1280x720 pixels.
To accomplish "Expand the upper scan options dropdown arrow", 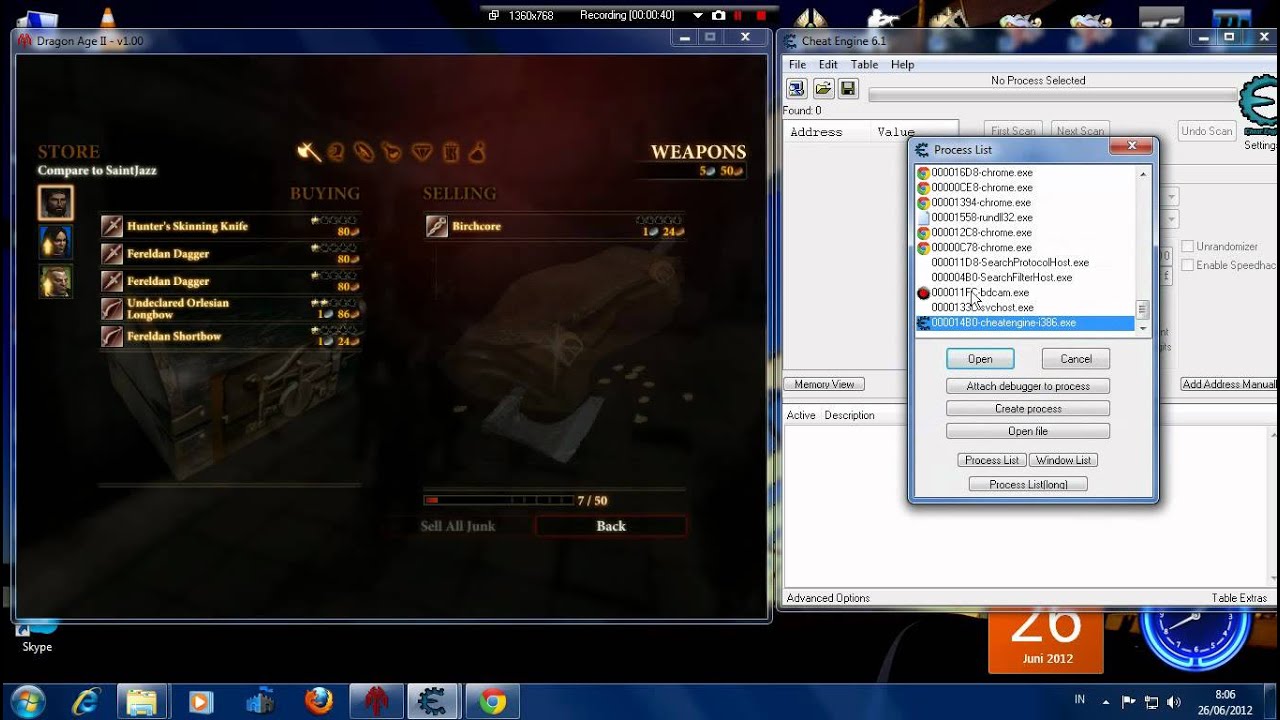I will 1170,197.
